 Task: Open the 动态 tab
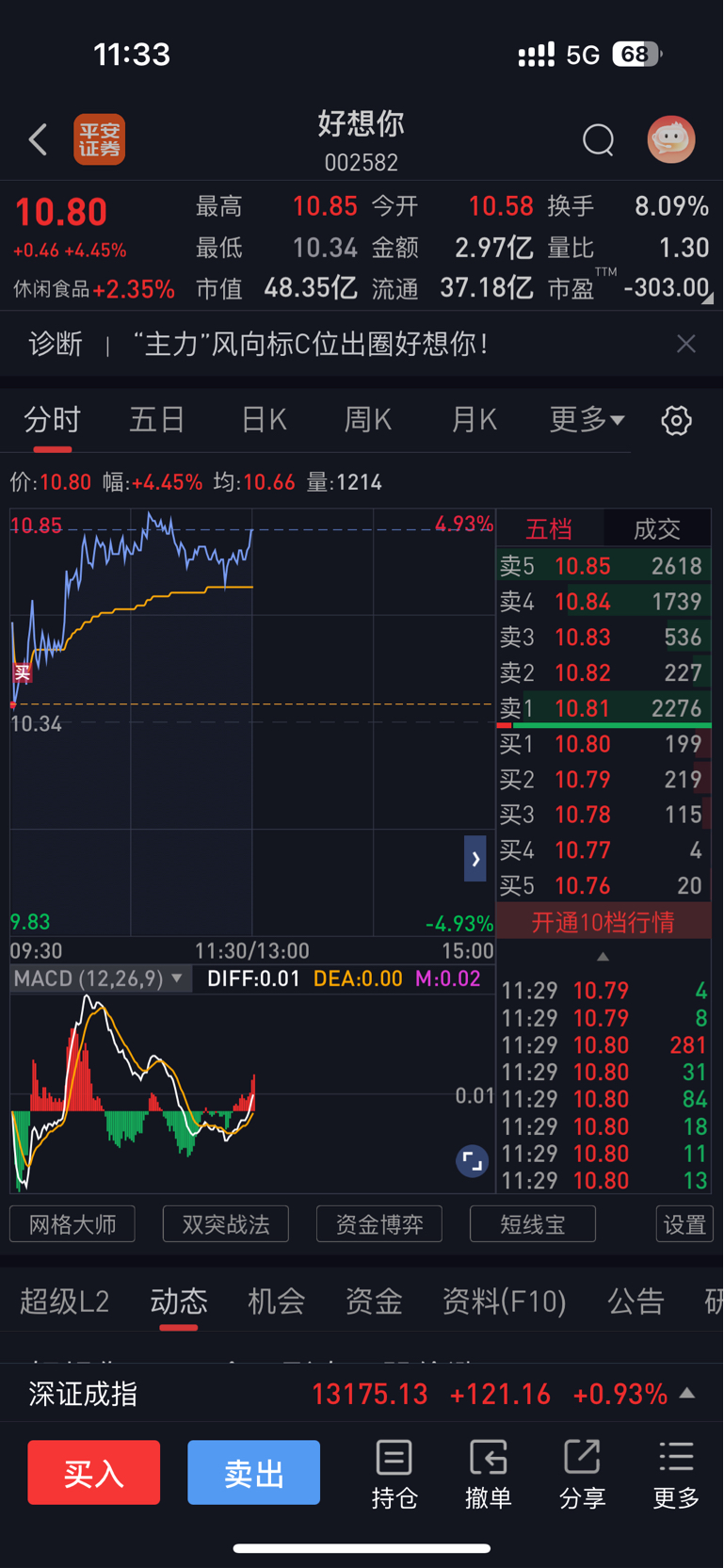coord(179,1301)
